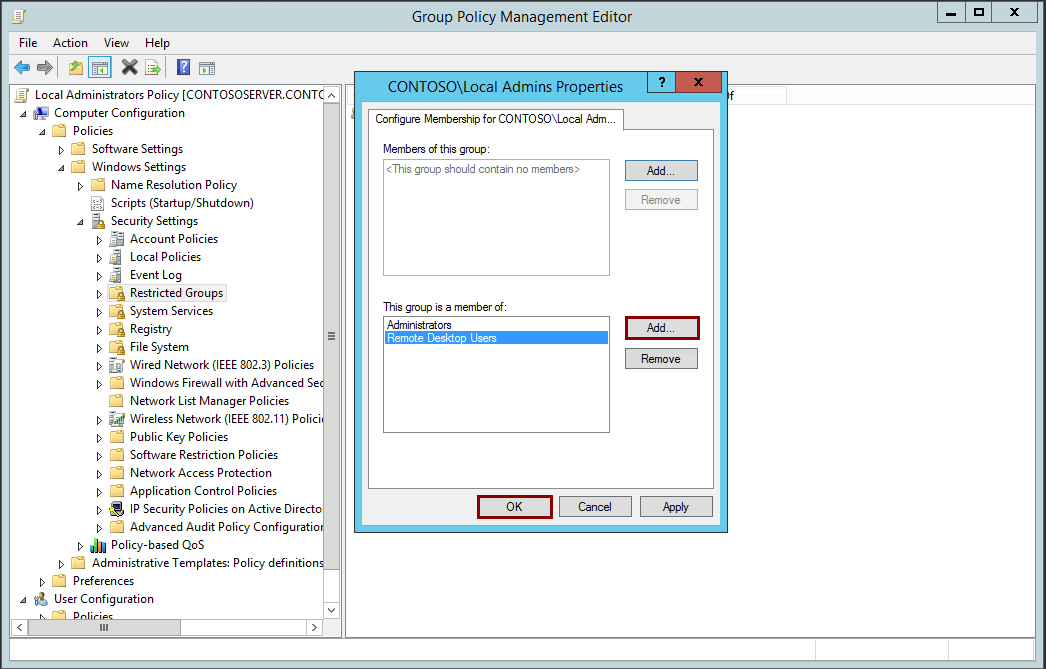Click the standard menus toolbar icon

coord(208,67)
